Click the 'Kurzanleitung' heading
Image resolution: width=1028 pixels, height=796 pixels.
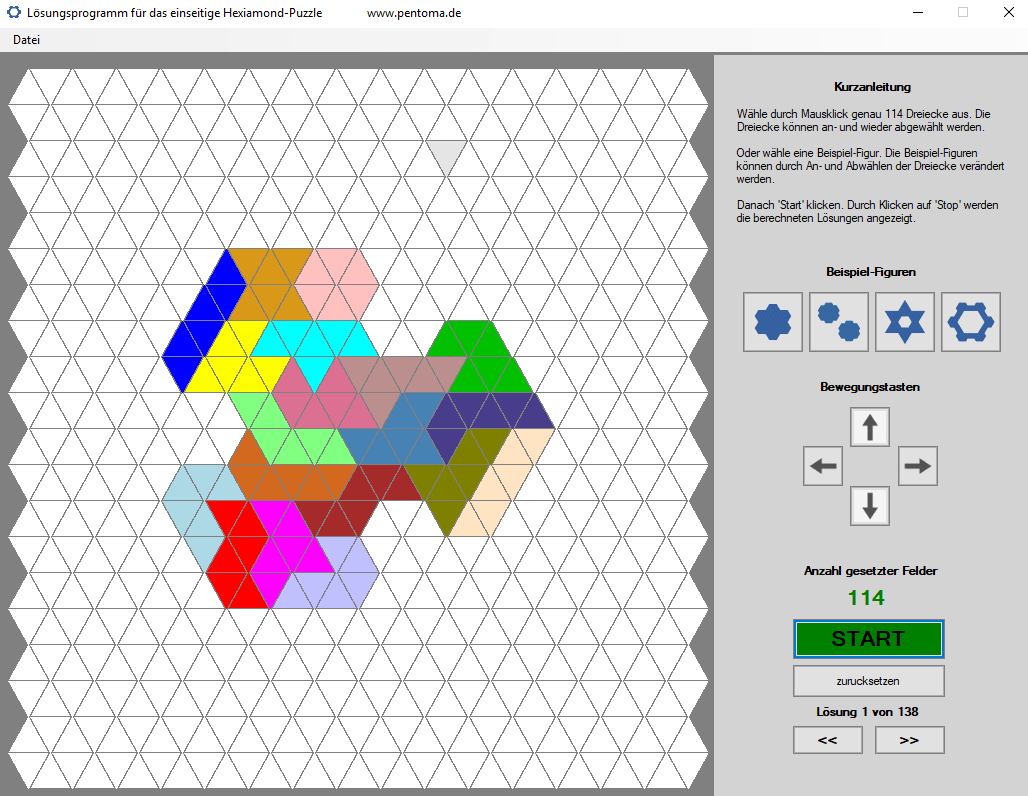tap(872, 87)
